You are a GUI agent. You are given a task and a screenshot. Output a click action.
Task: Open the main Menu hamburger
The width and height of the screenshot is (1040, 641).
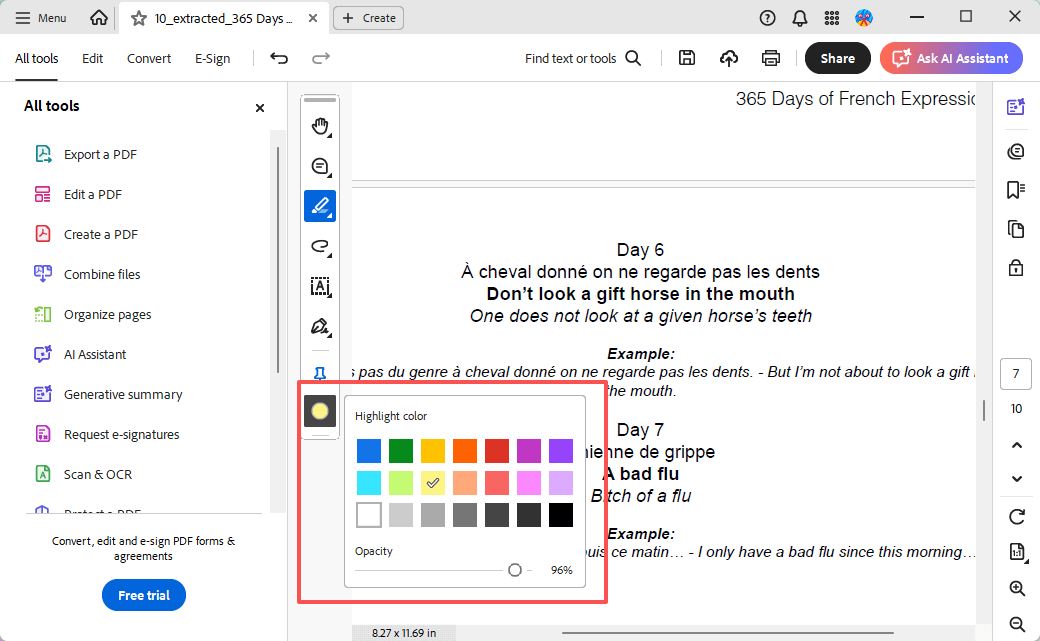point(41,18)
